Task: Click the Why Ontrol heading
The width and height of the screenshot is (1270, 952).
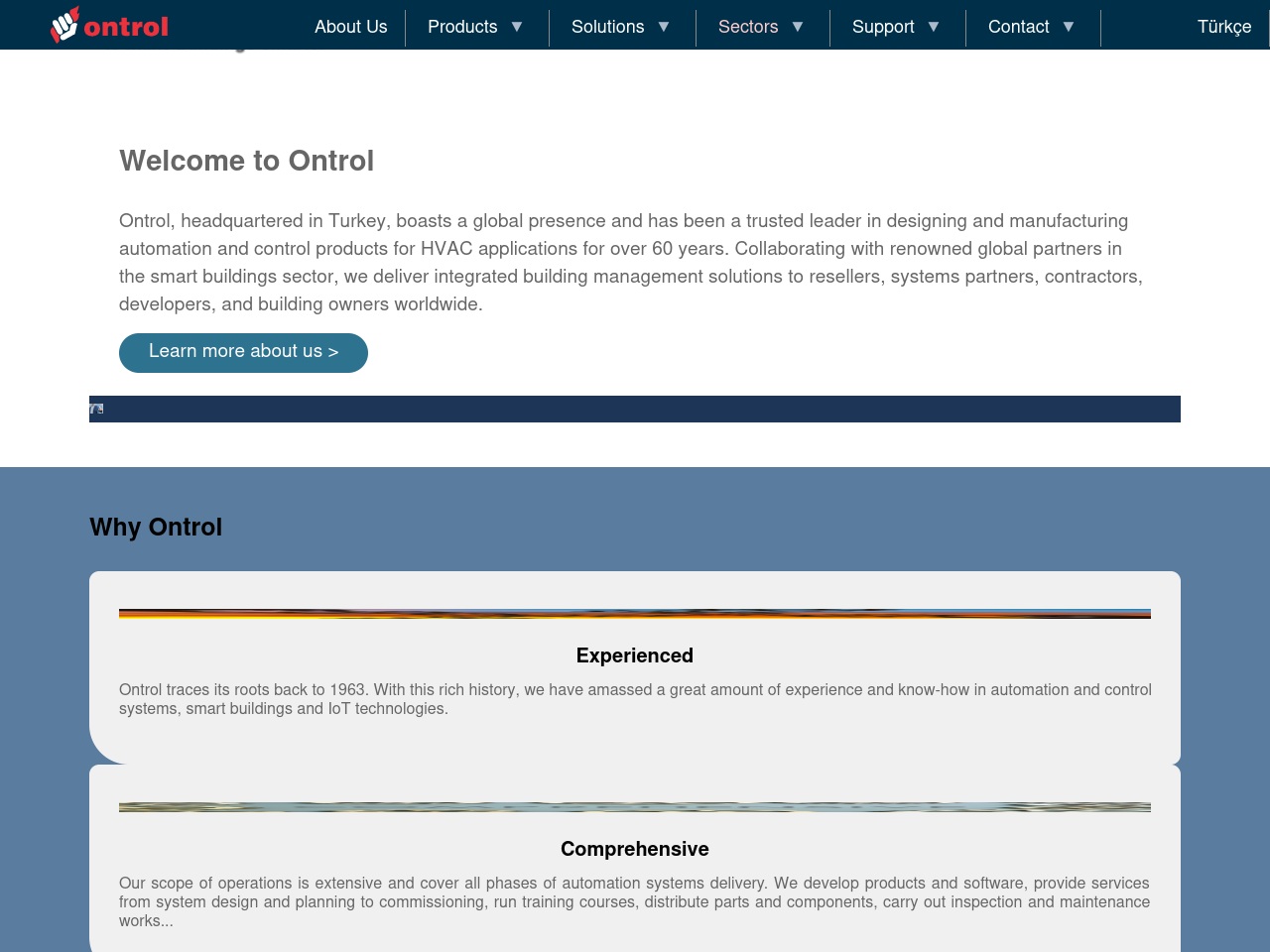Action: click(156, 527)
